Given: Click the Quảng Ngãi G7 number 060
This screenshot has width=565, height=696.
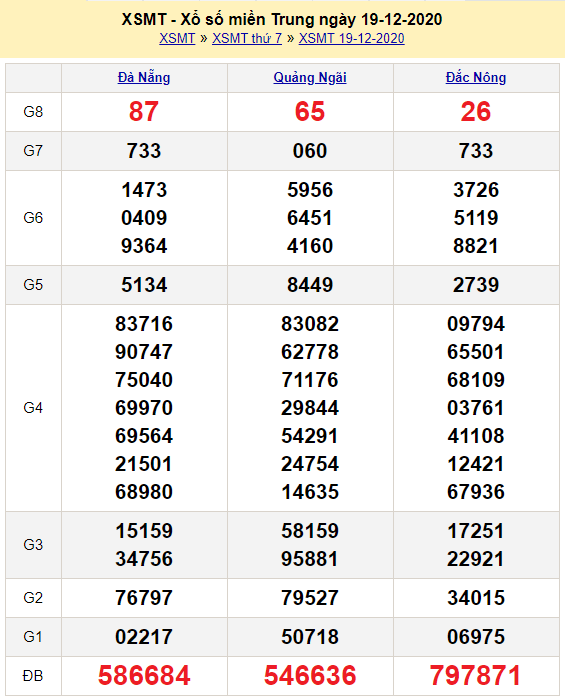Looking at the screenshot, I should [310, 151].
